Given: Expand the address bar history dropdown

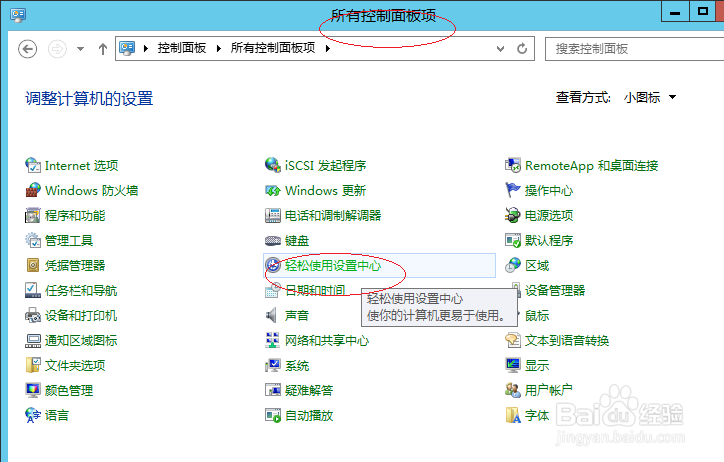Looking at the screenshot, I should (500, 48).
